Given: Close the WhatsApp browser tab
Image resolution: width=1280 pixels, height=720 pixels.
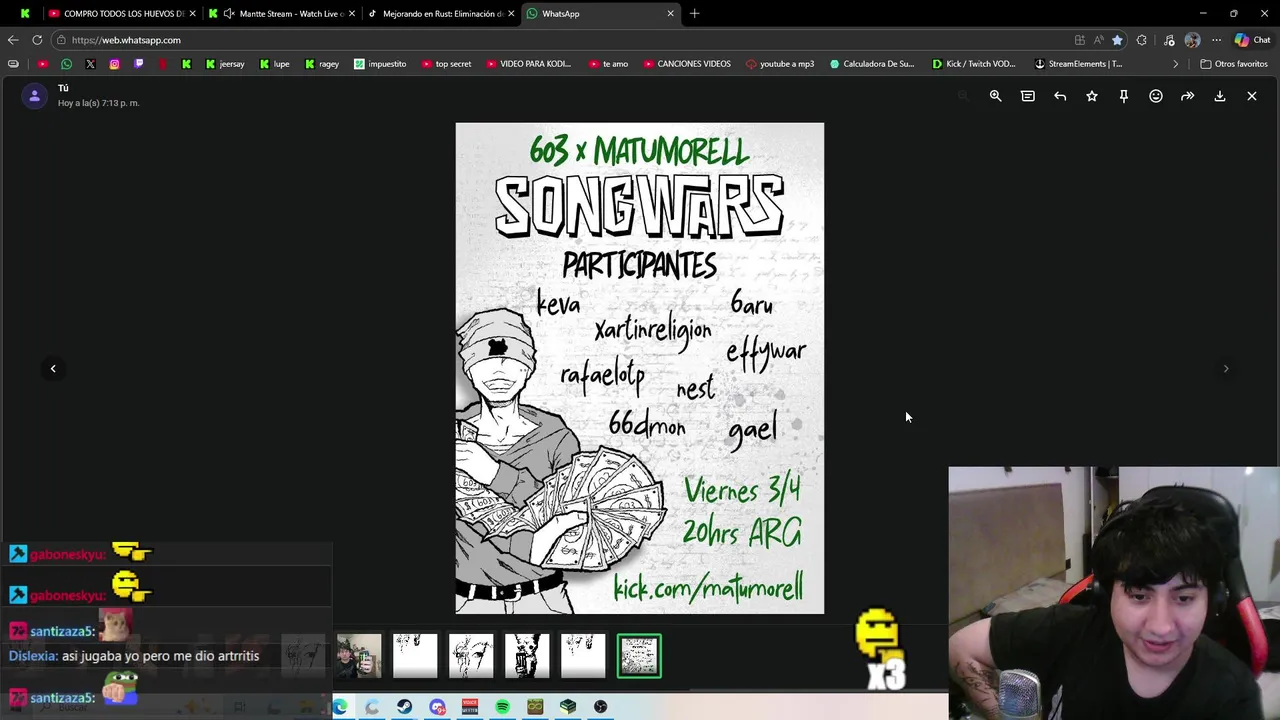Looking at the screenshot, I should (670, 13).
